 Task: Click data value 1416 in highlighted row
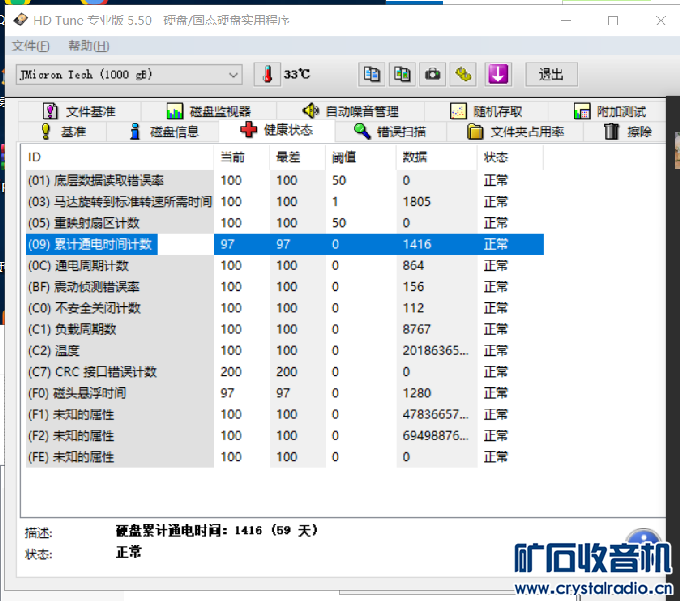pos(417,244)
